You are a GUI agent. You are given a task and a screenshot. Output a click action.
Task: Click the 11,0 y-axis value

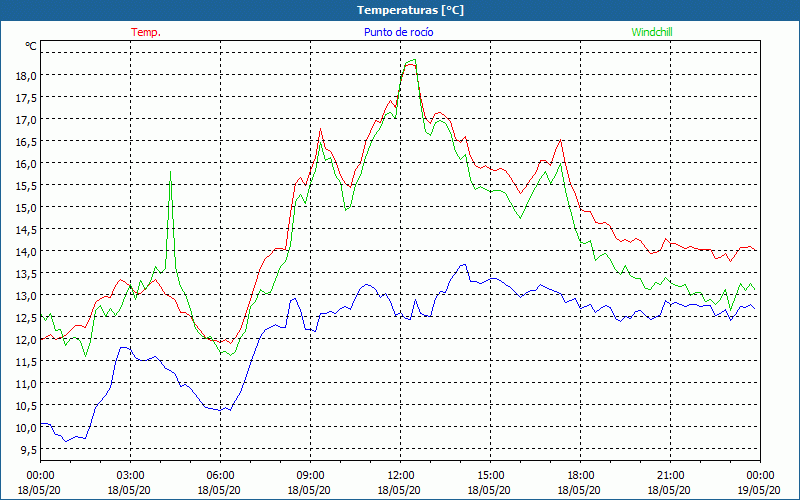click(x=26, y=383)
